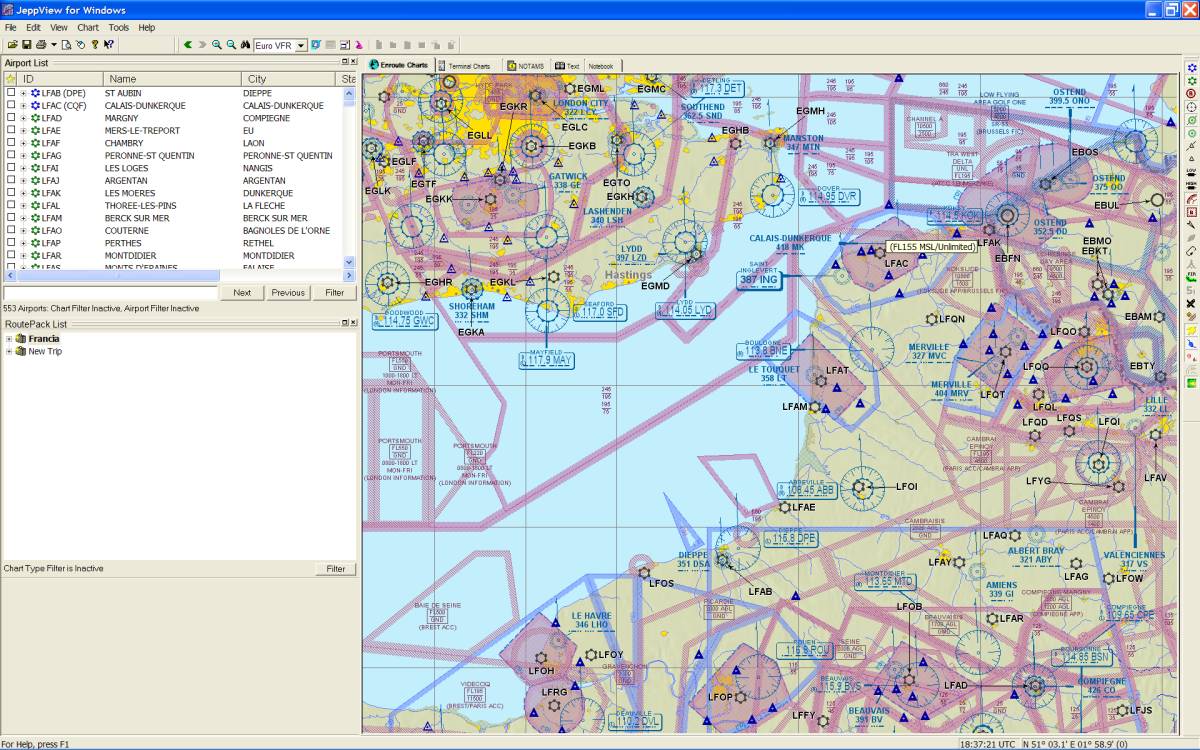
Task: Click the context help arrow-question icon
Action: click(109, 45)
